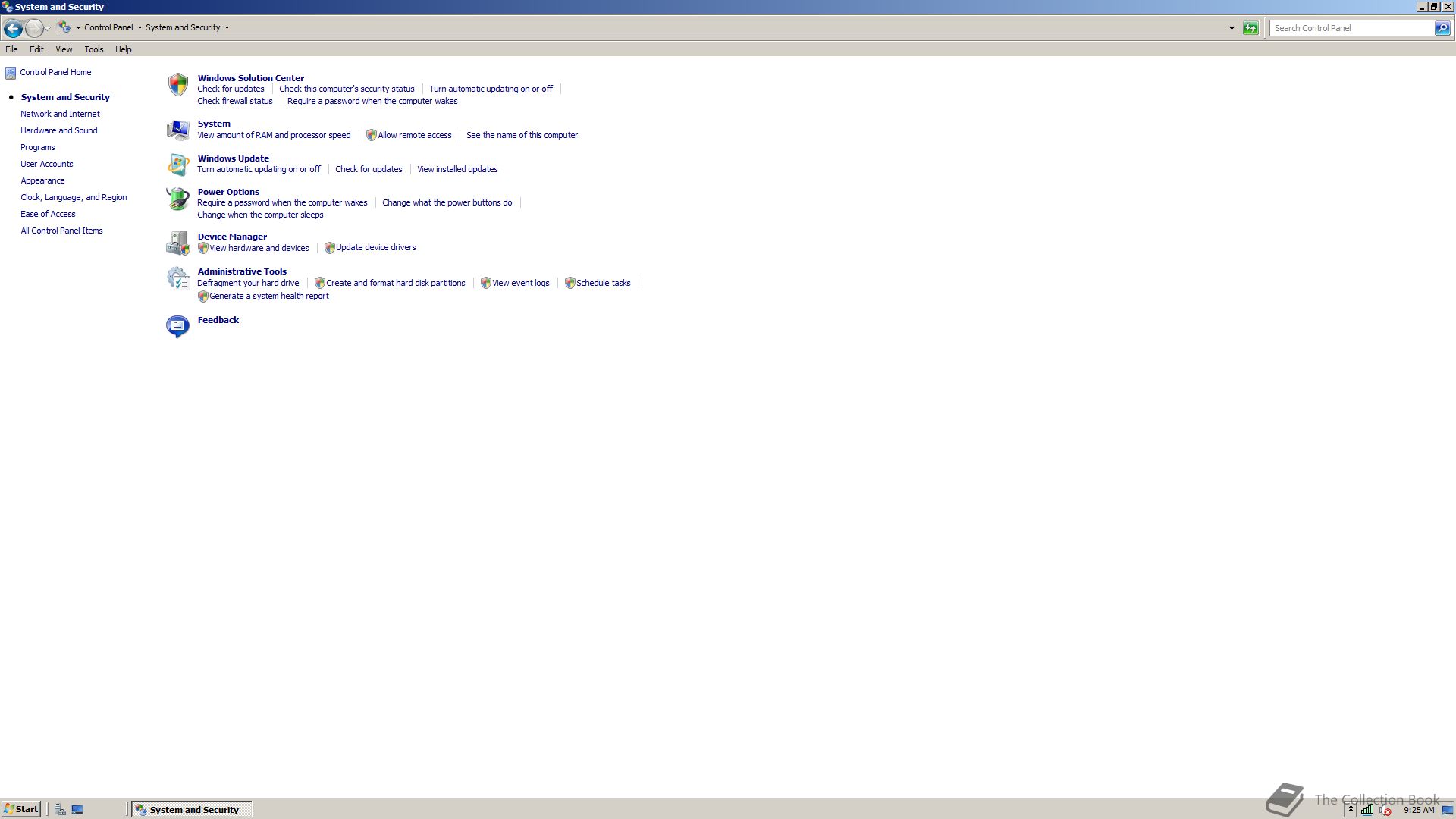The width and height of the screenshot is (1456, 819).
Task: Click the Control Panel Home icon
Action: click(x=11, y=73)
